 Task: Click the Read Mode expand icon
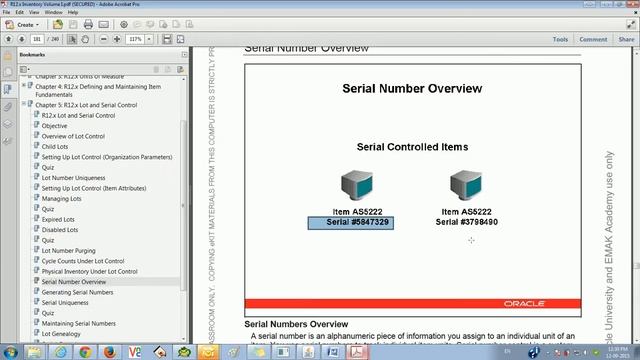[x=631, y=24]
